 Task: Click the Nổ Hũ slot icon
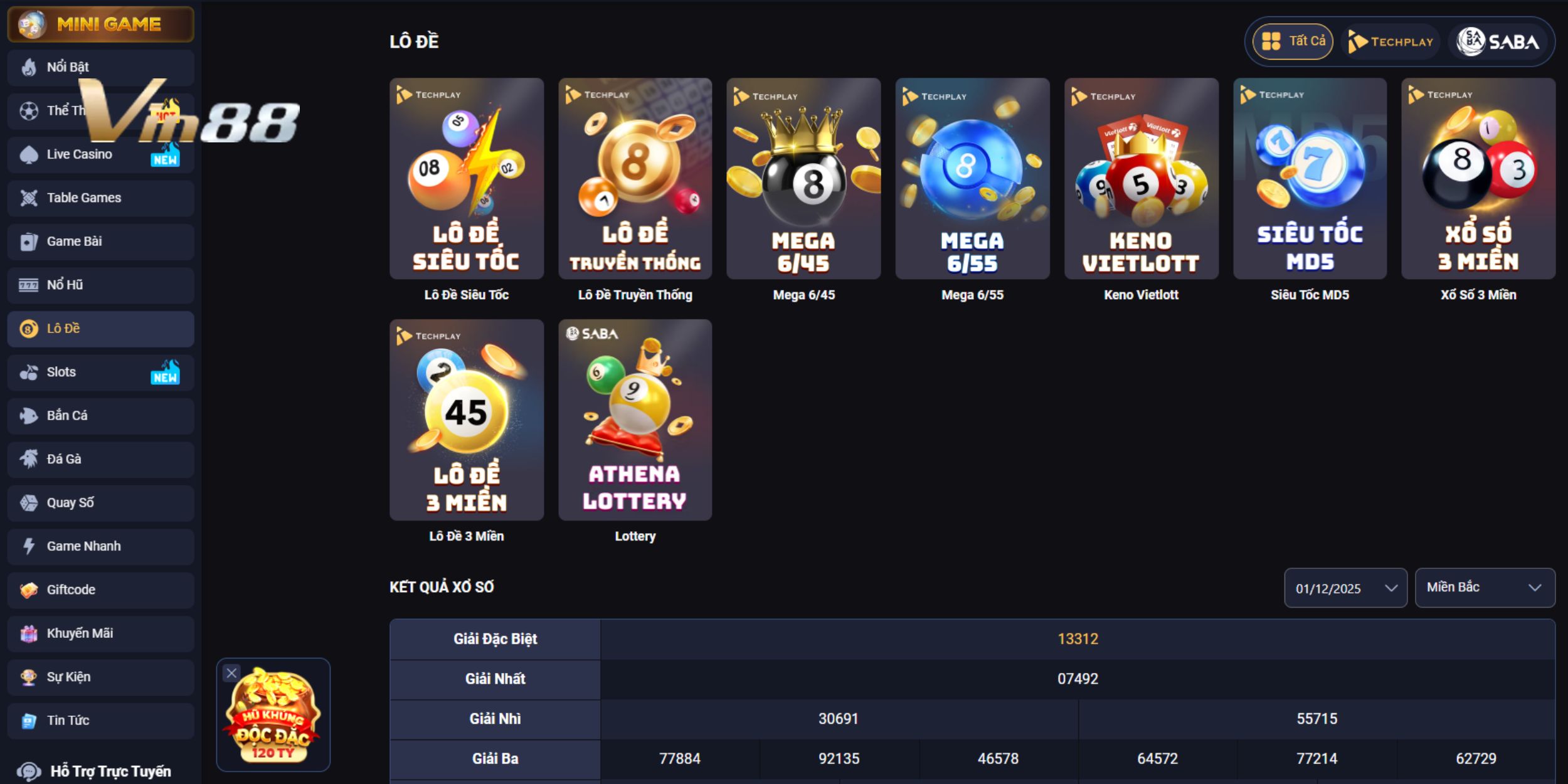pos(29,285)
